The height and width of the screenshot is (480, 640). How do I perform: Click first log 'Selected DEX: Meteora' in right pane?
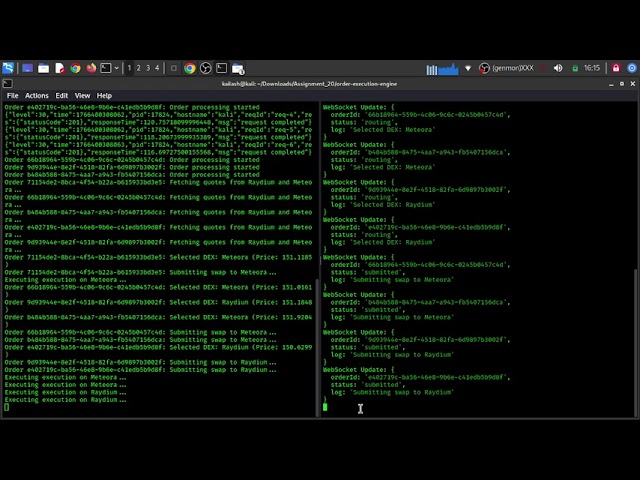(382, 129)
